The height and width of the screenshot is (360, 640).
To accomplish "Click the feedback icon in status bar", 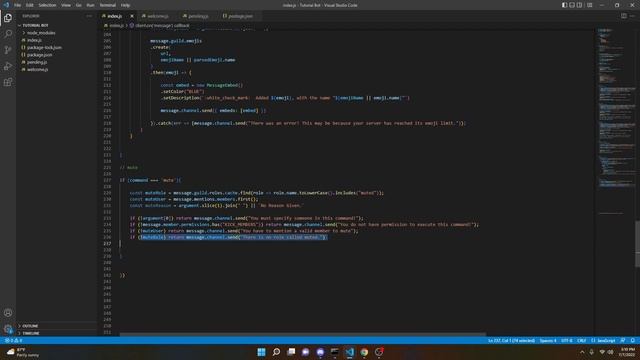I will point(623,340).
